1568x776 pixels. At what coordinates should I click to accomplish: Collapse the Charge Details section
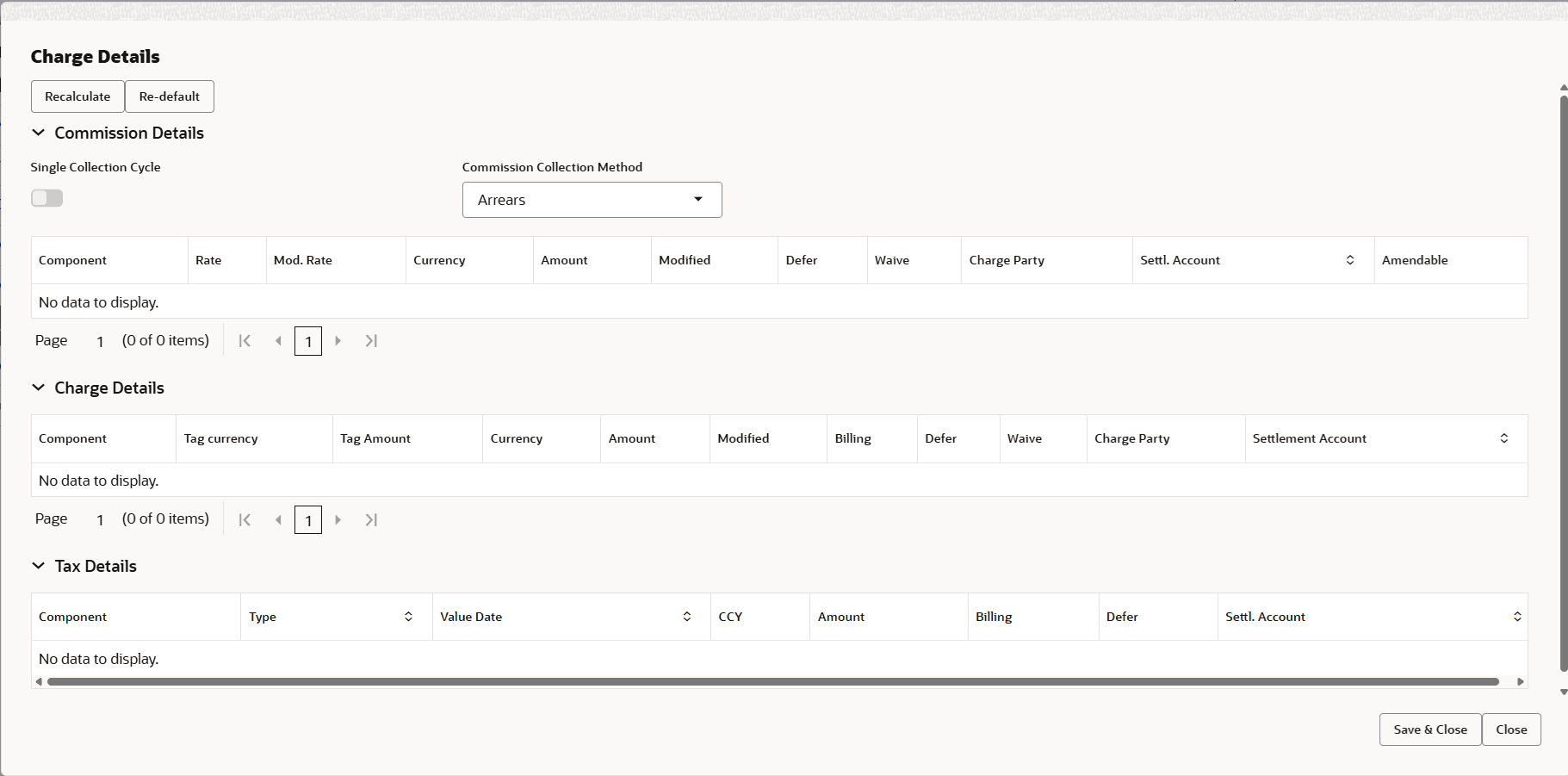point(38,388)
